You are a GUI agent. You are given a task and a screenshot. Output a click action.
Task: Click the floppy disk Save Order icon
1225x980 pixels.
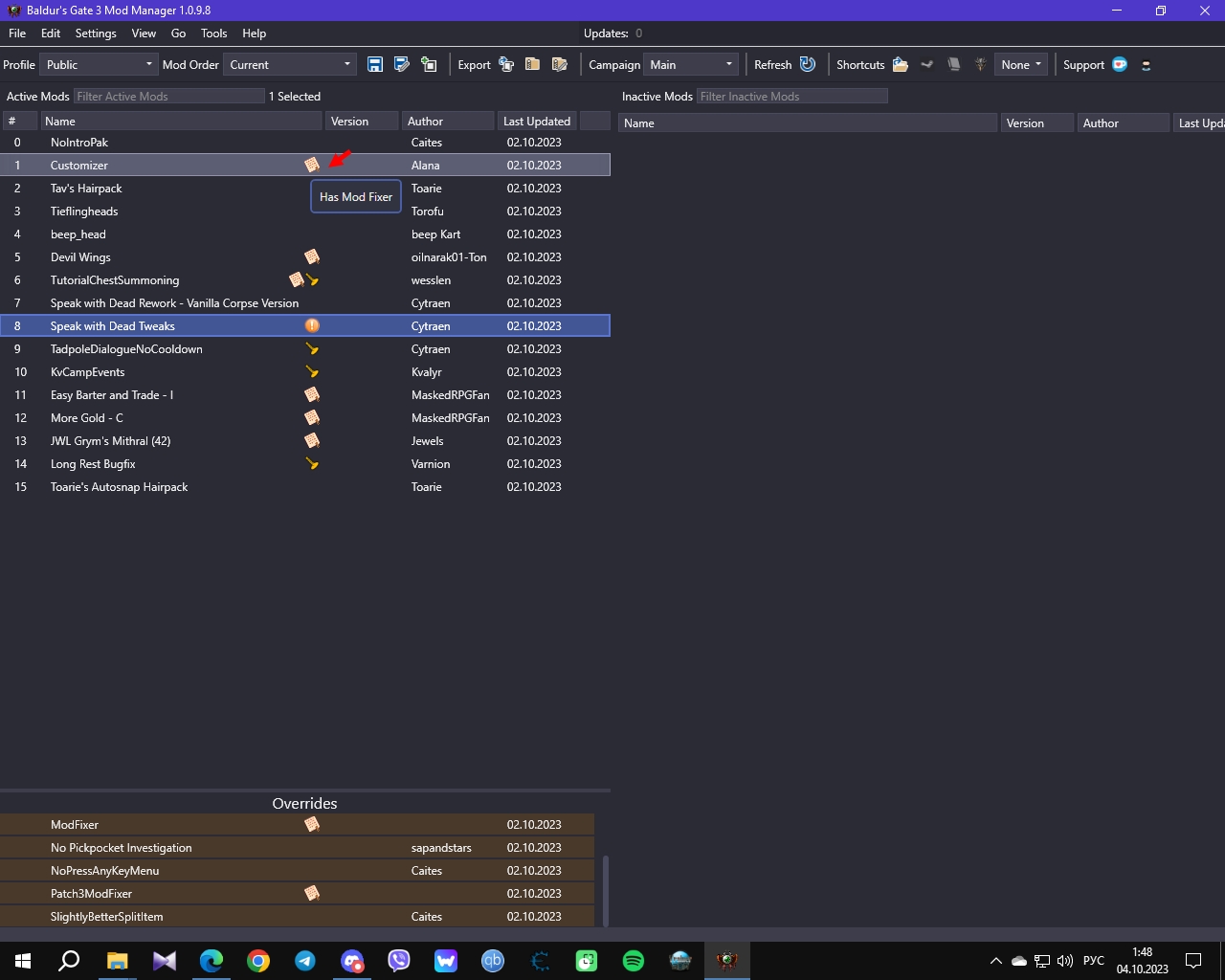coord(375,64)
